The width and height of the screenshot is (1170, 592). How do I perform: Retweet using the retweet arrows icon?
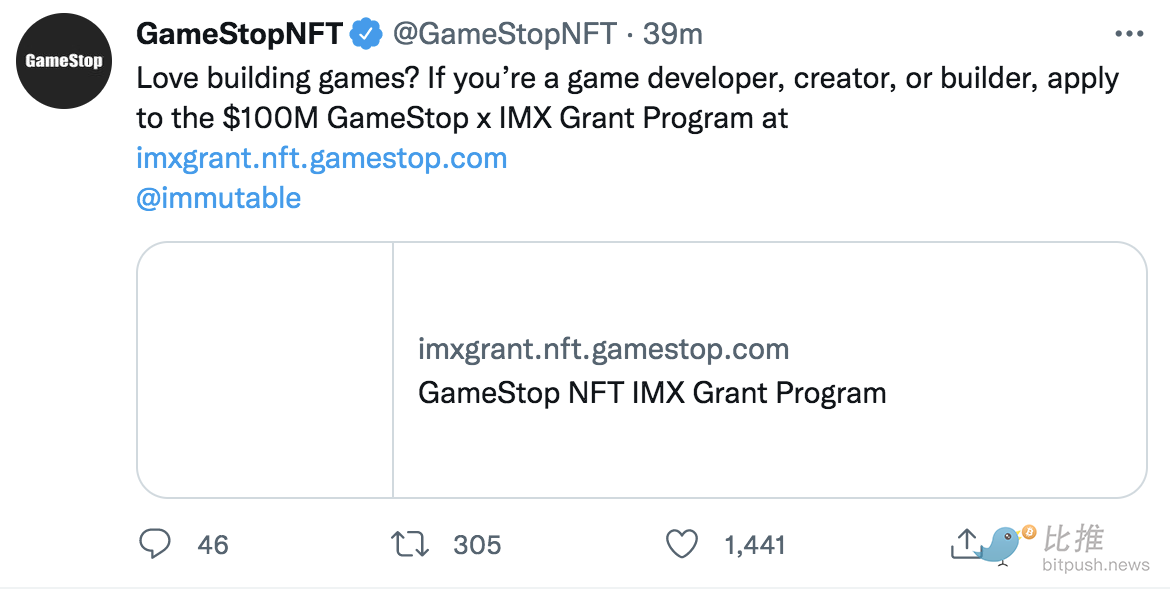point(410,544)
